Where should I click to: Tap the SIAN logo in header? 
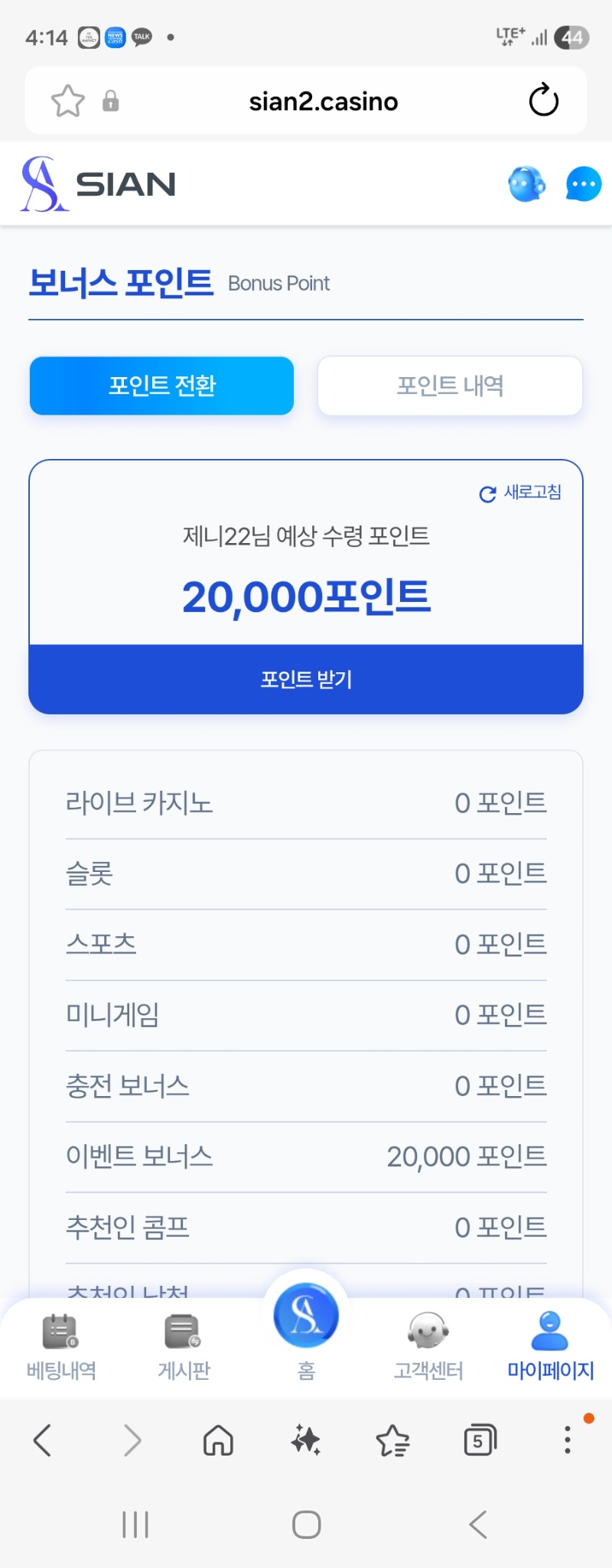(x=99, y=184)
